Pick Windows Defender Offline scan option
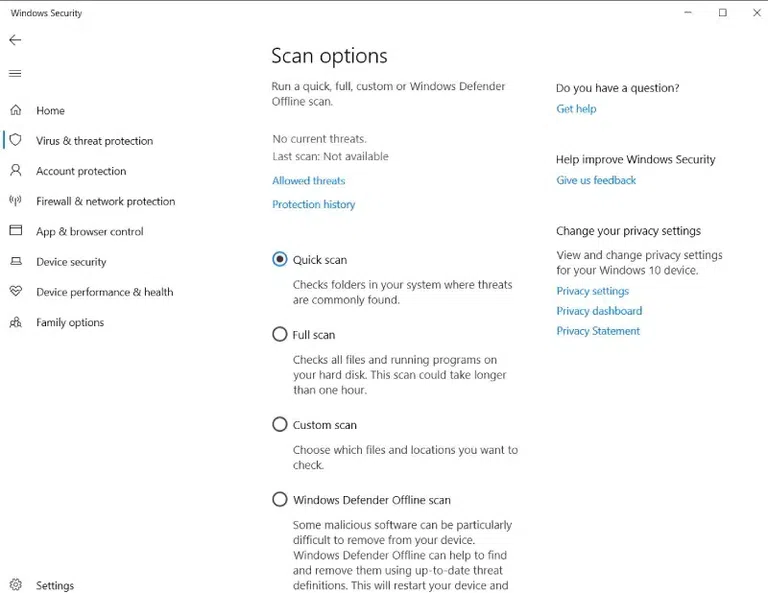Image resolution: width=768 pixels, height=593 pixels. 280,499
